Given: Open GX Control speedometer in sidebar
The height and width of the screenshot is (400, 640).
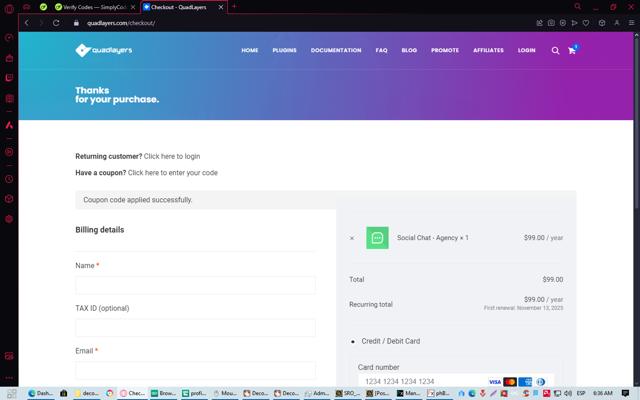Looking at the screenshot, I should [x=9, y=38].
